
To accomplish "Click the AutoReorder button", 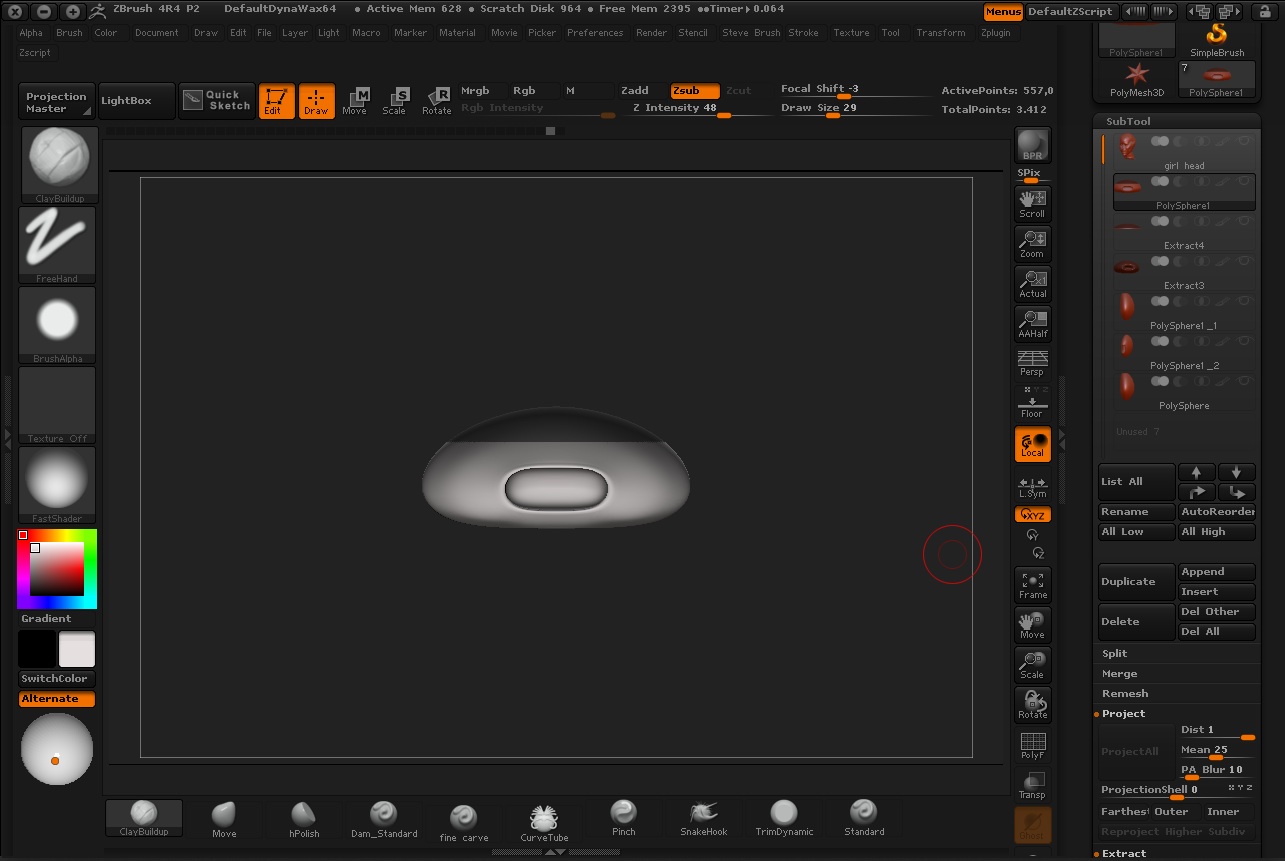I will pos(1217,512).
